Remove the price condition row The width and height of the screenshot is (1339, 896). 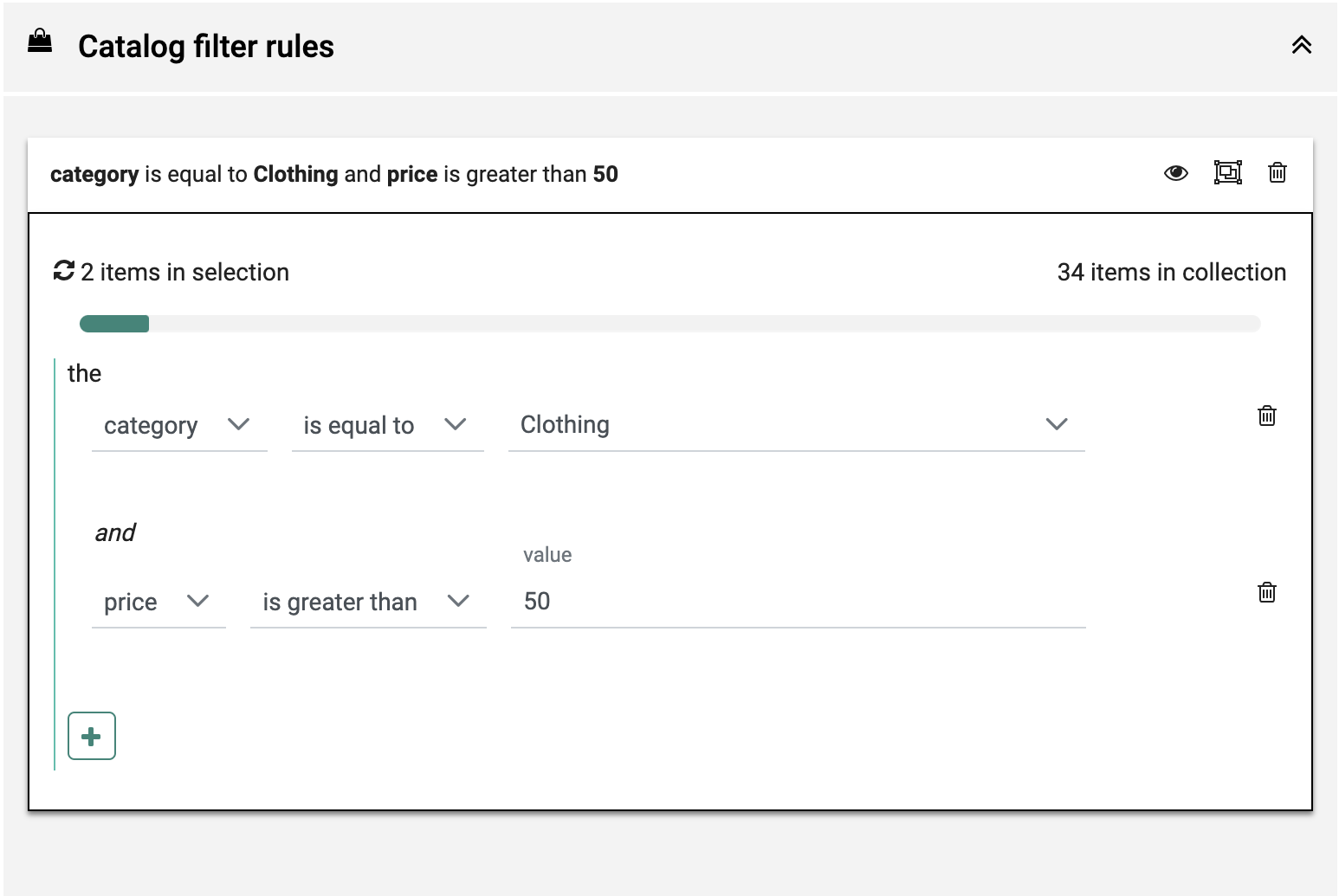coord(1266,592)
